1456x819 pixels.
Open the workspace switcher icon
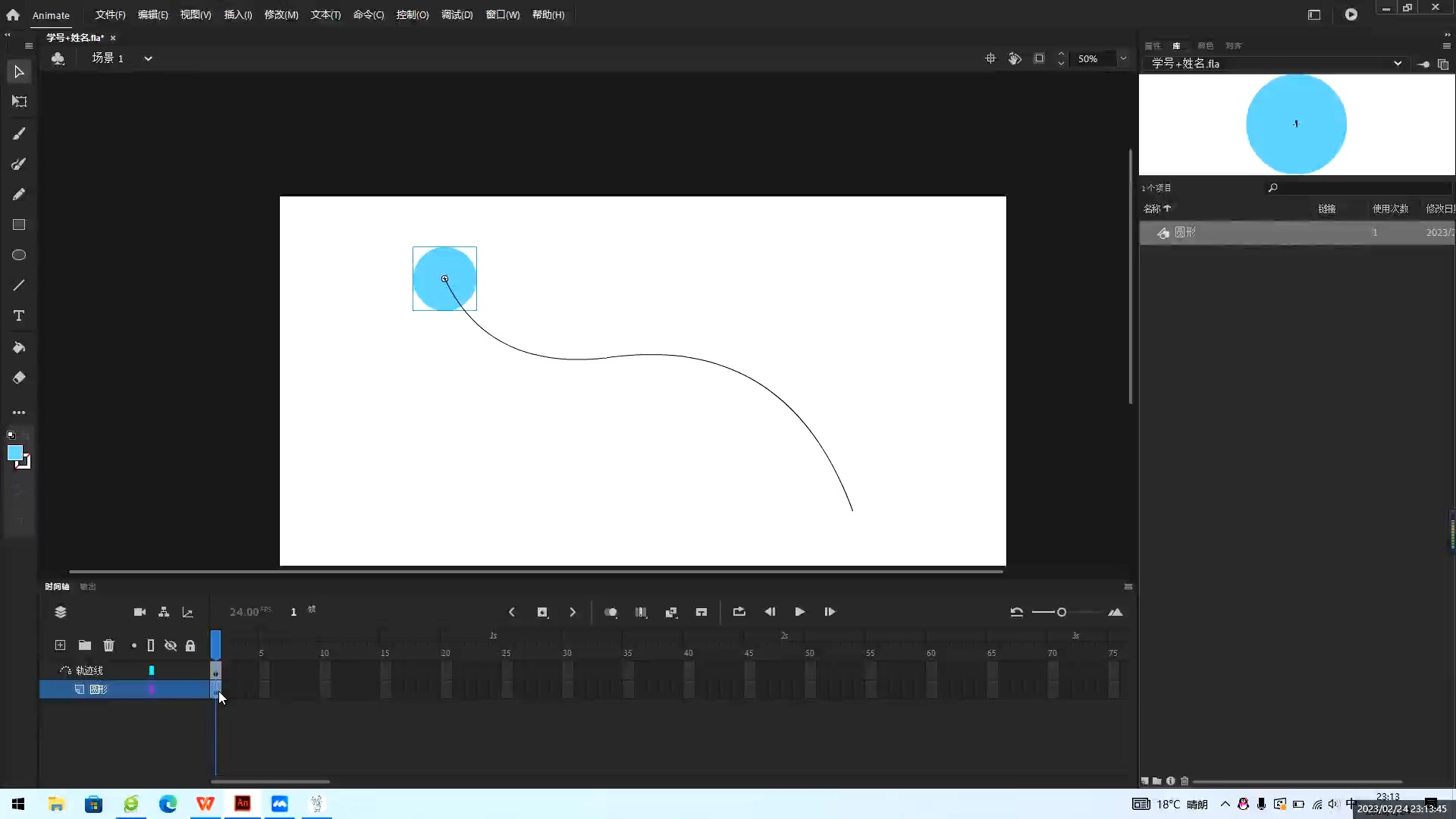(1314, 14)
